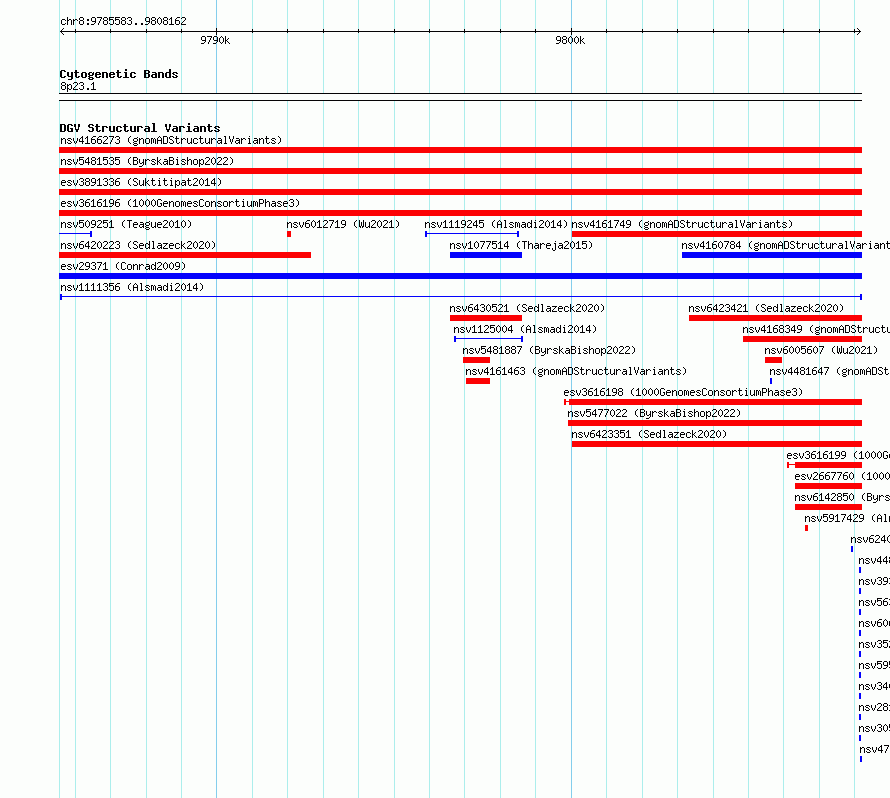Viewport: 890px width, 798px height.
Task: Select the esv29371 (Conrad2009) label
Action: pos(123,266)
